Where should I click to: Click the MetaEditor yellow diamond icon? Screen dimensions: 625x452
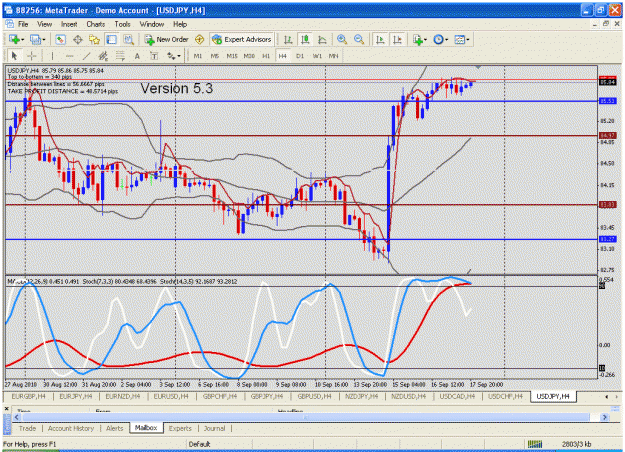click(x=199, y=39)
